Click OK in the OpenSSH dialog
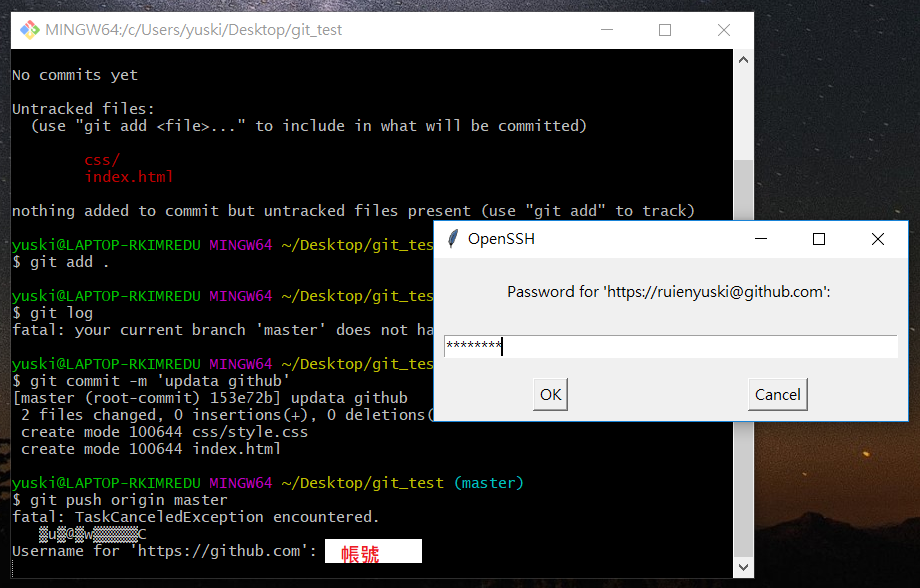 pyautogui.click(x=550, y=394)
